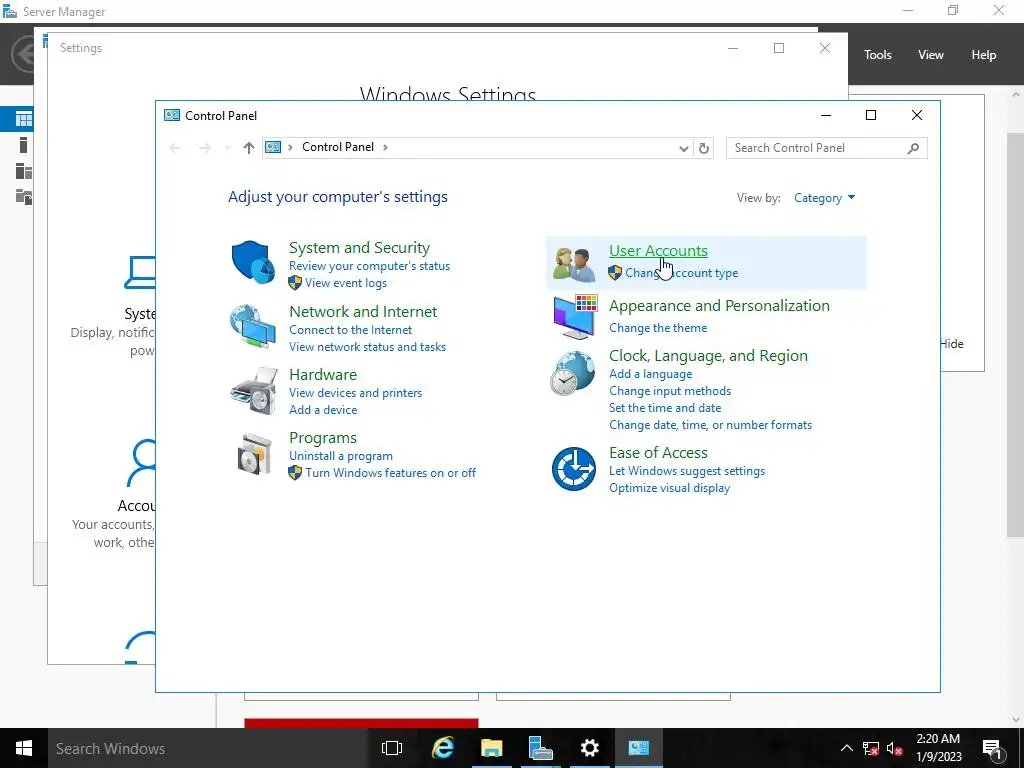The width and height of the screenshot is (1024, 768).
Task: Open the Windows Start menu
Action: (24, 748)
